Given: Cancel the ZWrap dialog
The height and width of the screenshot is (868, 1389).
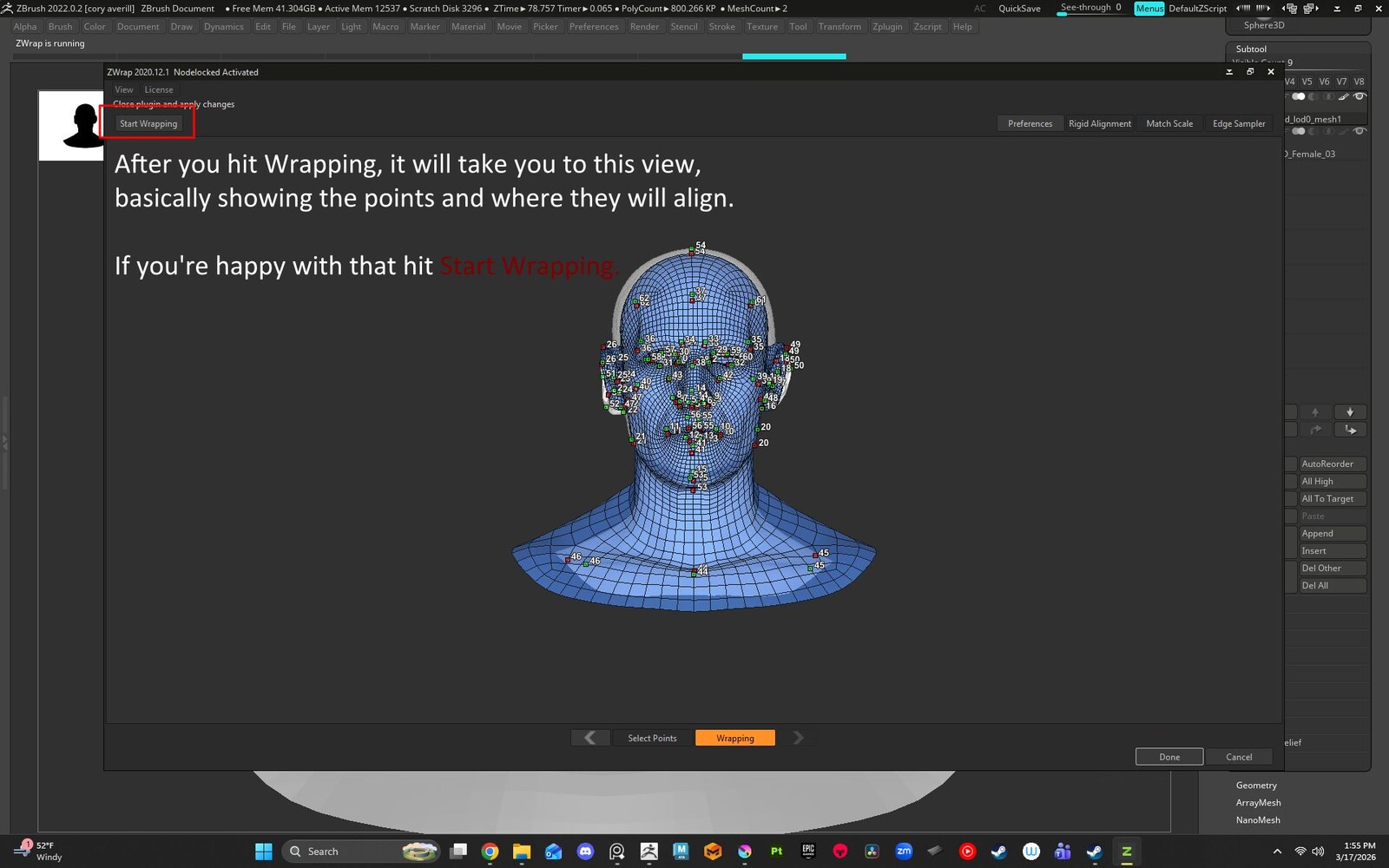Looking at the screenshot, I should tap(1239, 757).
